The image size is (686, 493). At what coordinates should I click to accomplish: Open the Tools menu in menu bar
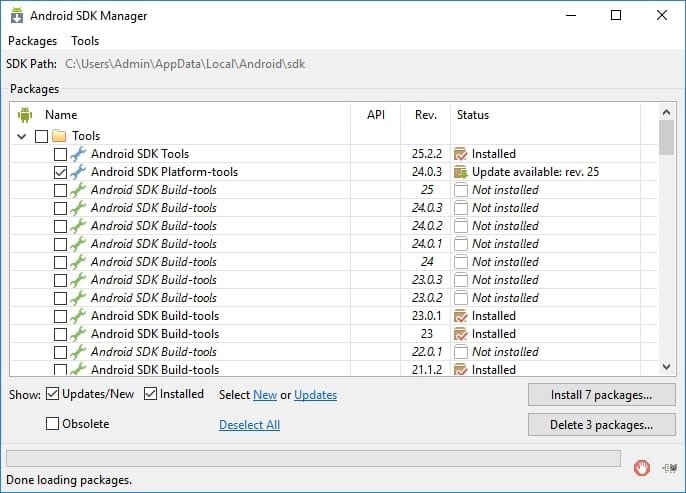[85, 41]
